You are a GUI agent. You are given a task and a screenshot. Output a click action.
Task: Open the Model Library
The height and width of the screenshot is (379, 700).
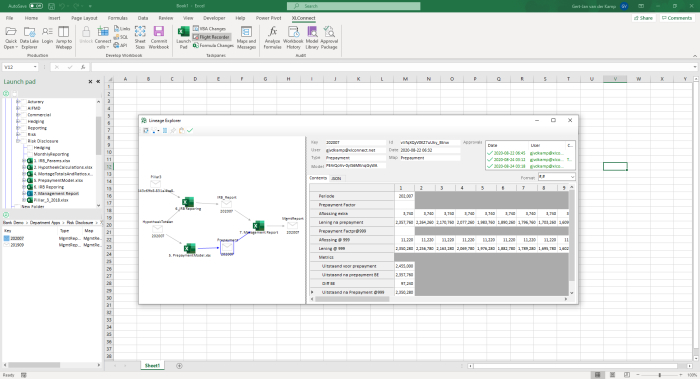[x=312, y=37]
